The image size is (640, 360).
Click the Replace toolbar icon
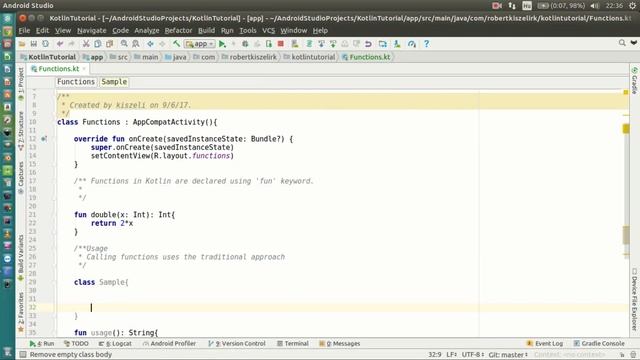136,44
